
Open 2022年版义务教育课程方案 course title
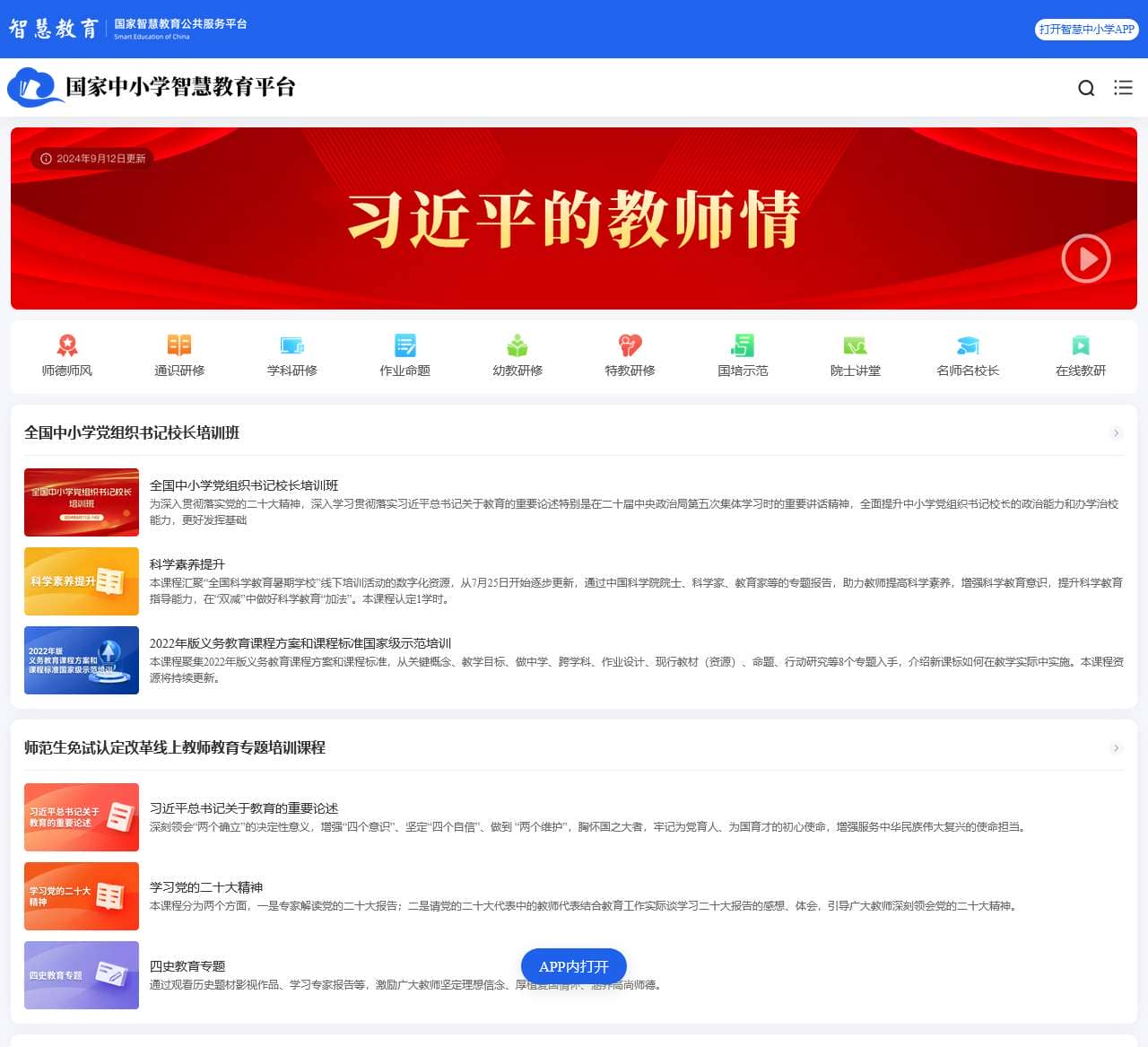300,643
